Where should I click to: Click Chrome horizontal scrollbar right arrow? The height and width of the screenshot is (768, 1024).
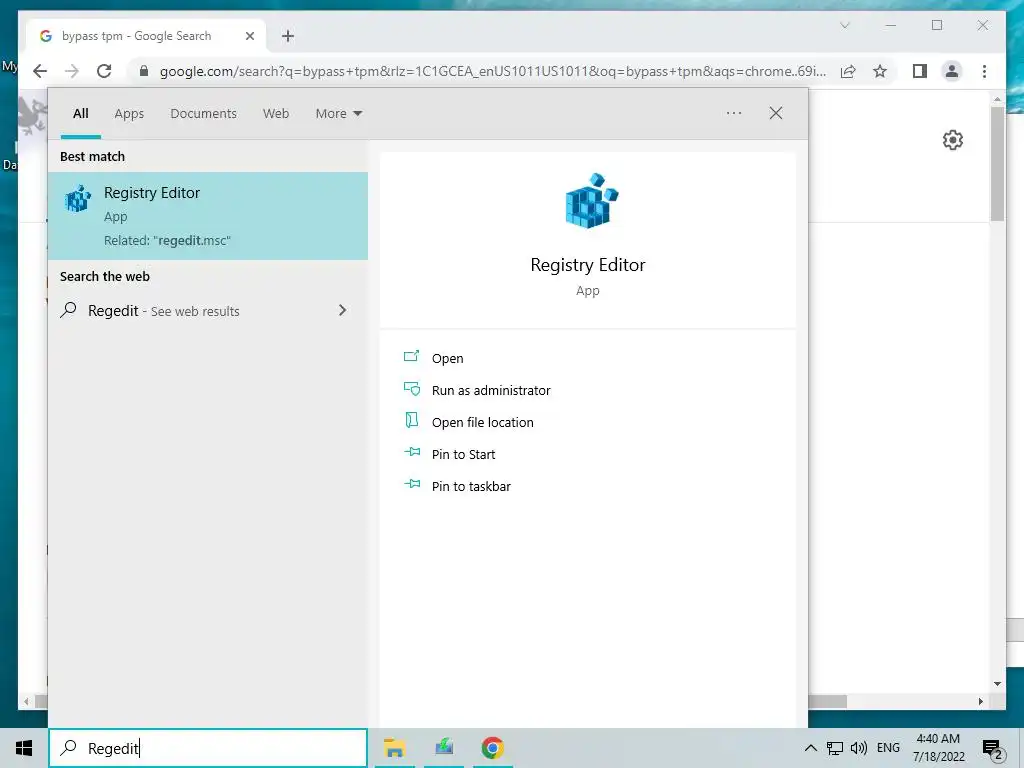pyautogui.click(x=980, y=701)
